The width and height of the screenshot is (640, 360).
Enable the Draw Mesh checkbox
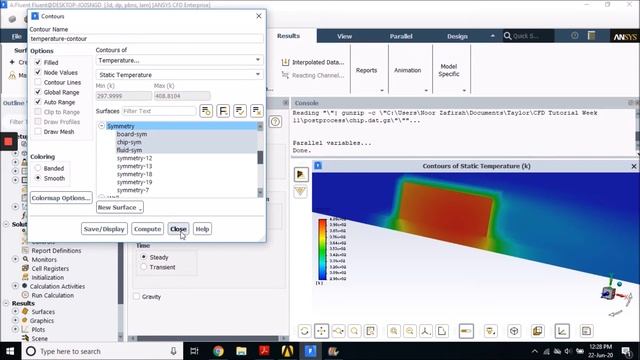coord(38,131)
